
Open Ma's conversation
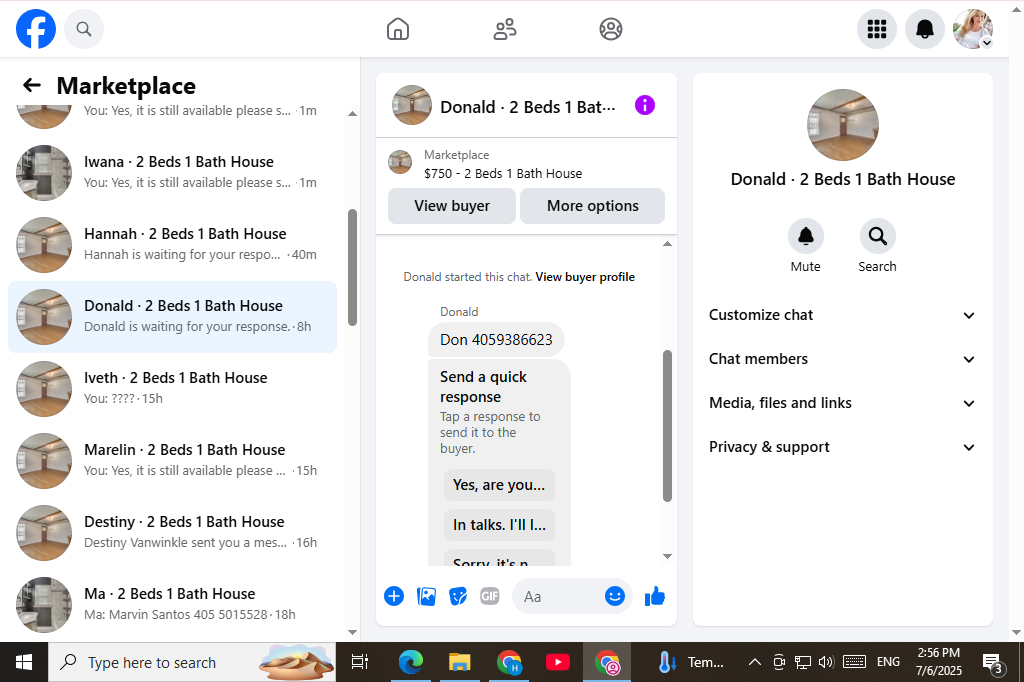pos(172,604)
